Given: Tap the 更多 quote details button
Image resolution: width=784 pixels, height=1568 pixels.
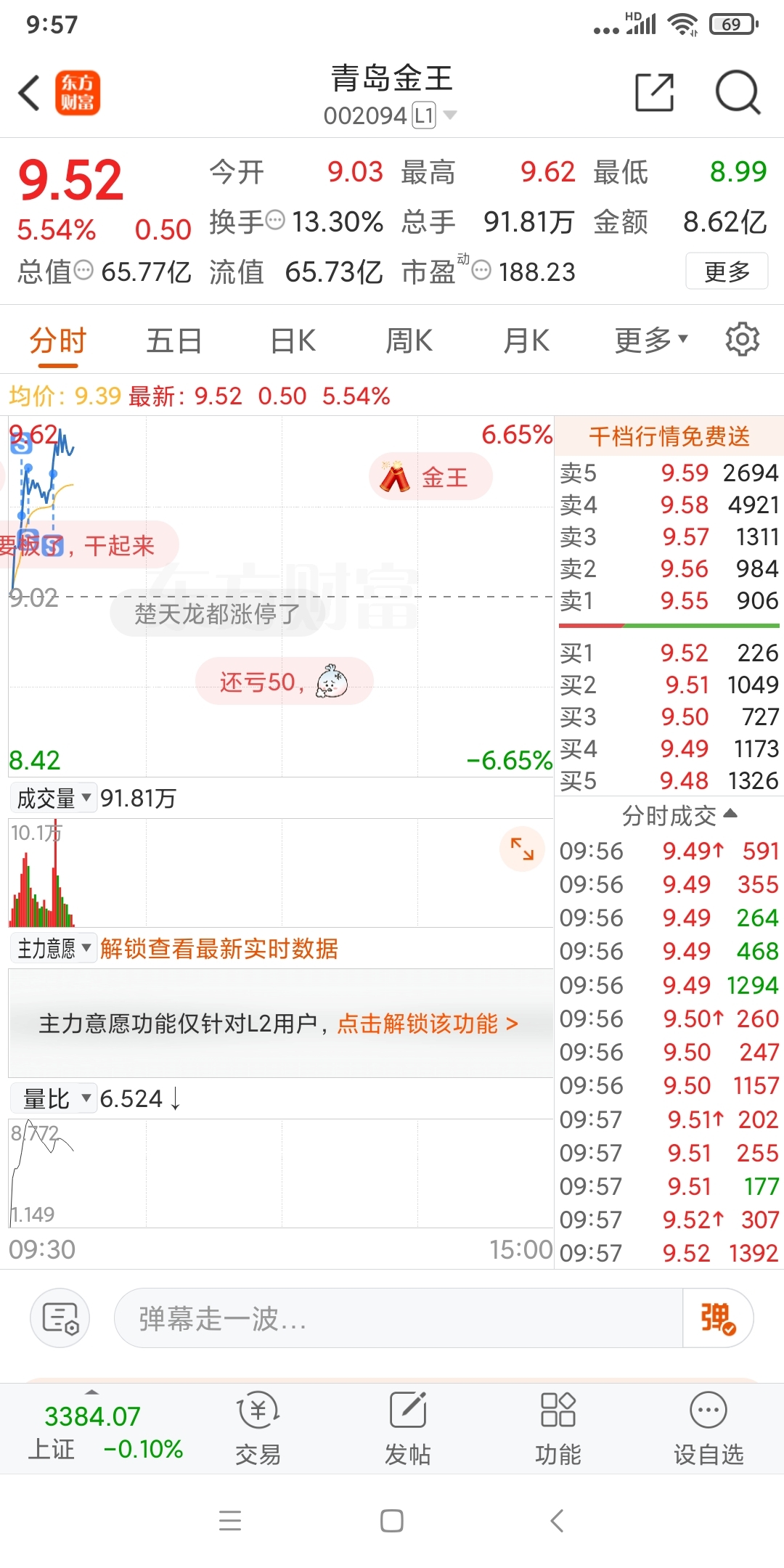Looking at the screenshot, I should [x=727, y=271].
